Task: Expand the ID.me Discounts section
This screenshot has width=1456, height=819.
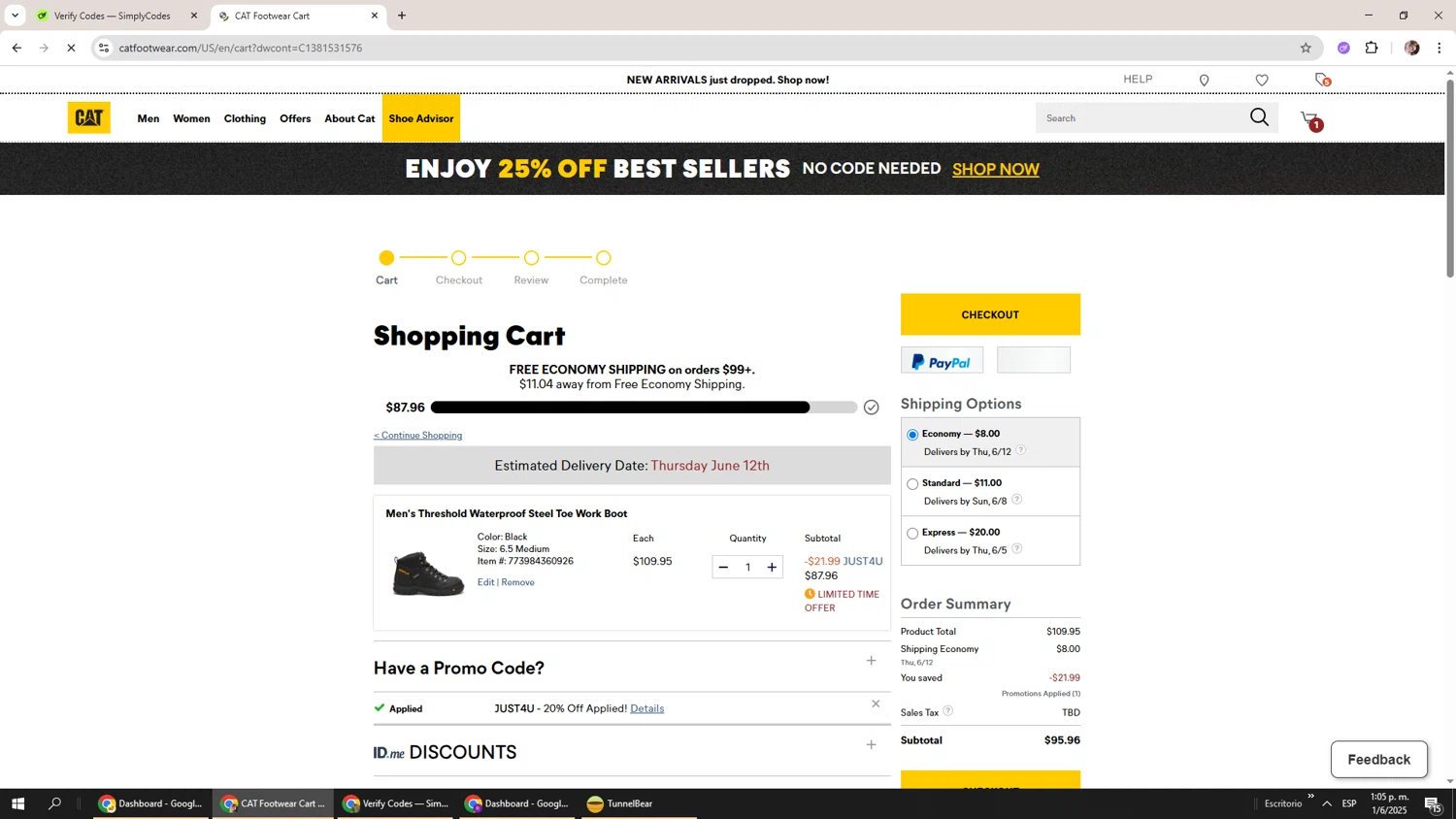Action: (x=871, y=745)
